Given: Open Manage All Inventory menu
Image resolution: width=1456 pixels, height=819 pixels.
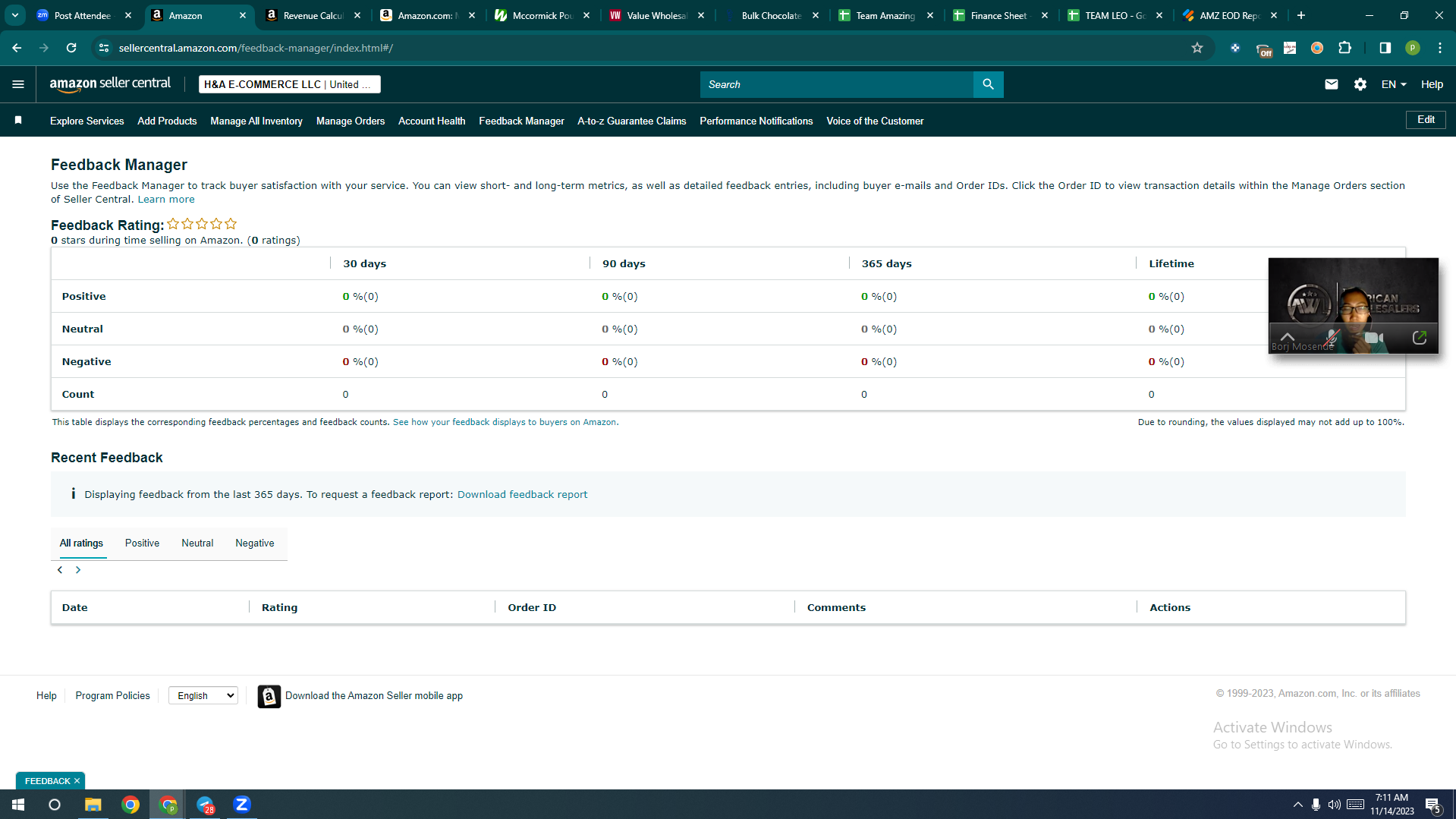Looking at the screenshot, I should [256, 121].
